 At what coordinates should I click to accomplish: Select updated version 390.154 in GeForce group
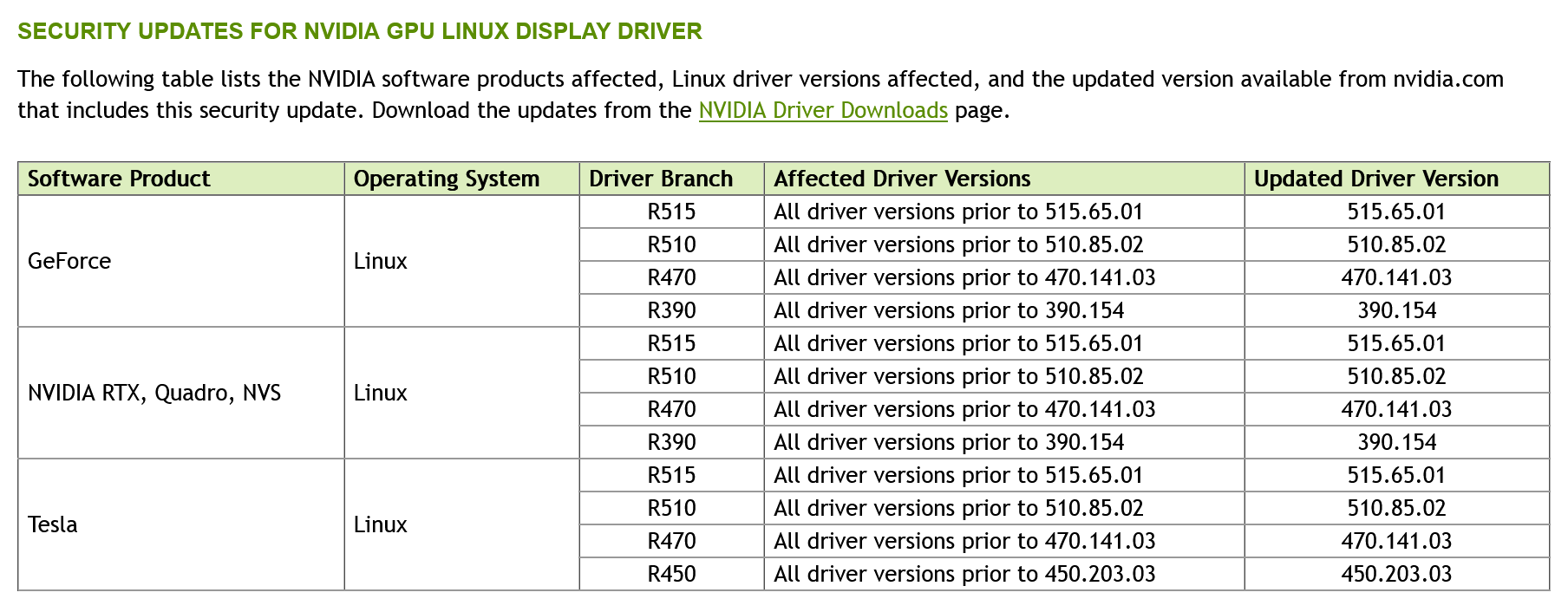(1397, 310)
